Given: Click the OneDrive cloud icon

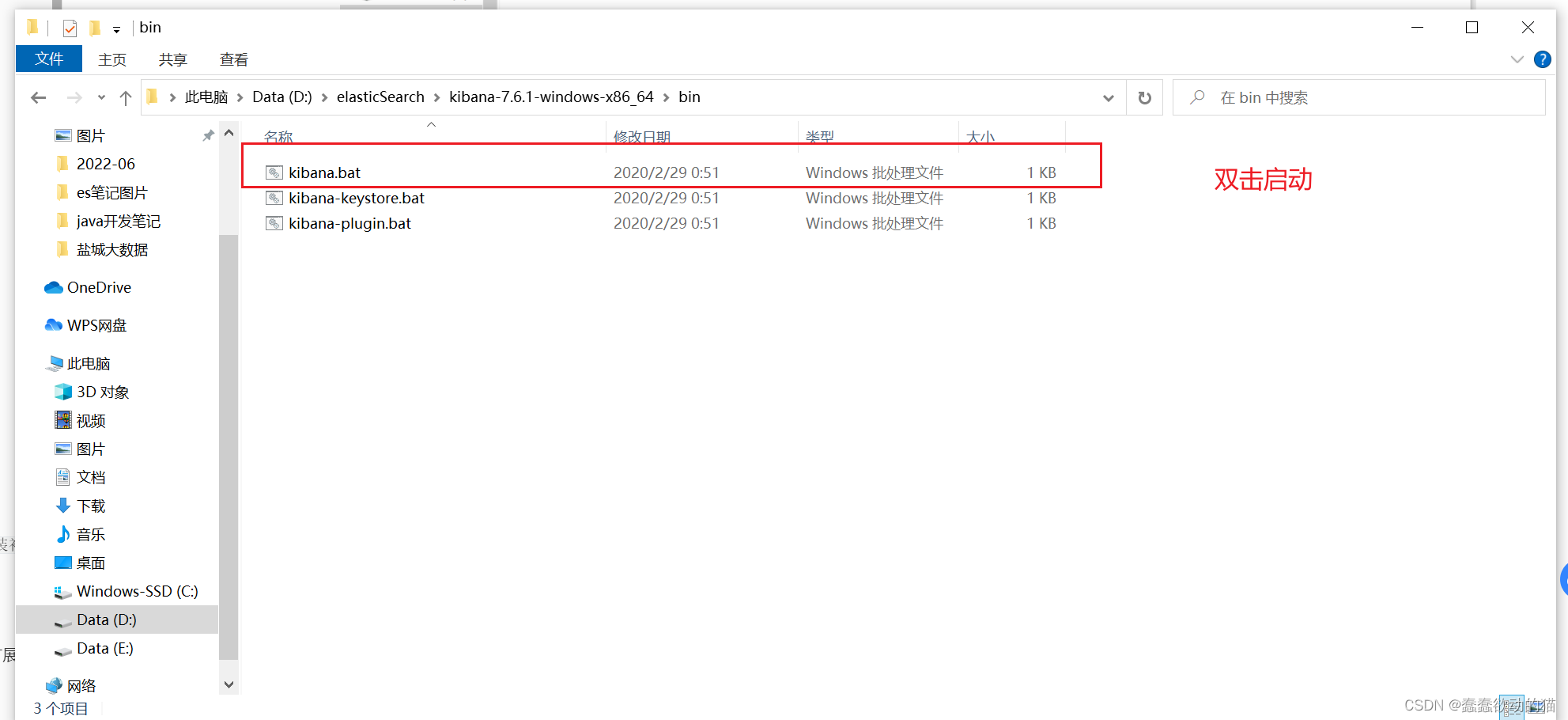Looking at the screenshot, I should point(54,287).
